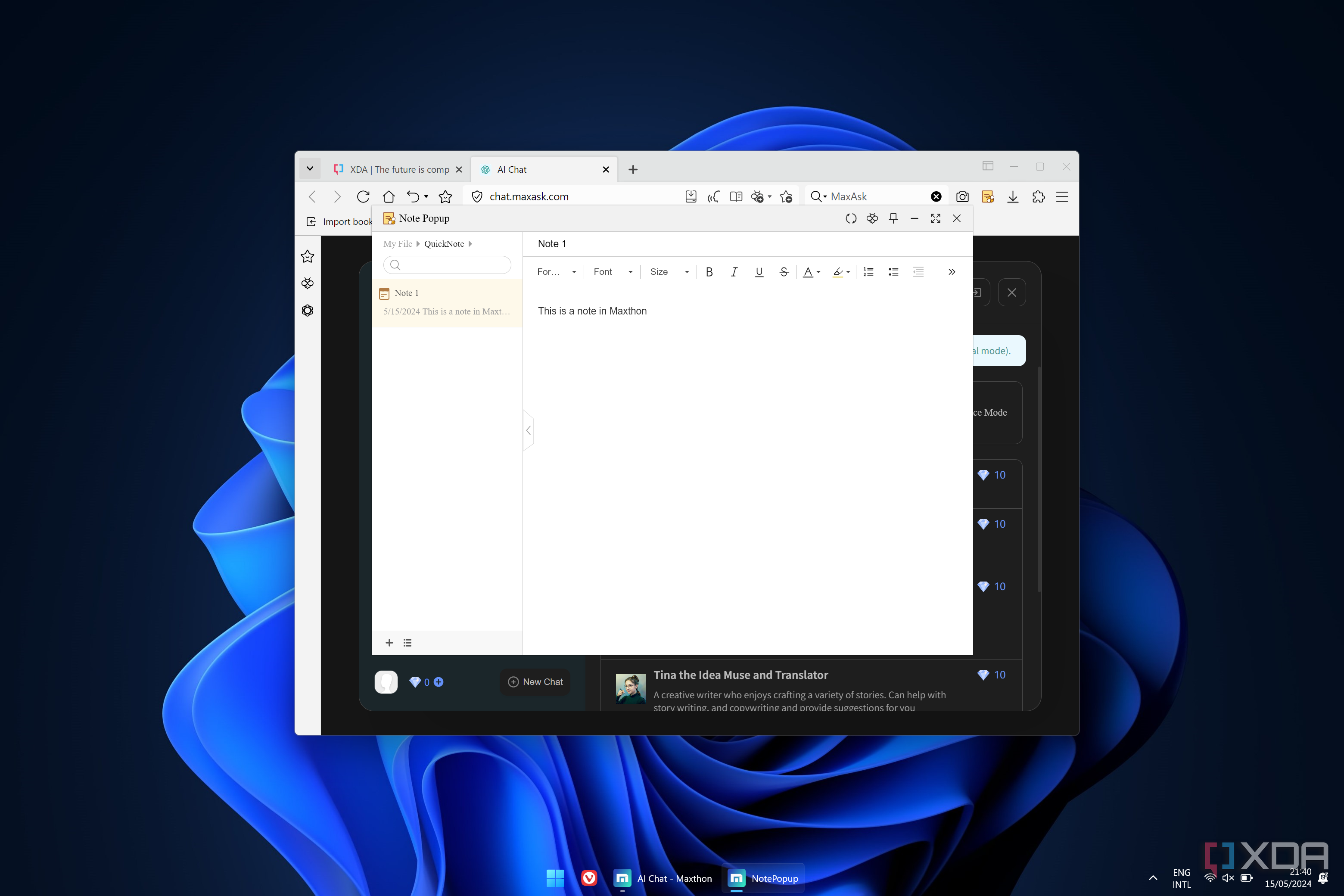Screen dimensions: 1344x896
Task: Open the Maxthon hamburger main menu
Action: tap(1062, 196)
